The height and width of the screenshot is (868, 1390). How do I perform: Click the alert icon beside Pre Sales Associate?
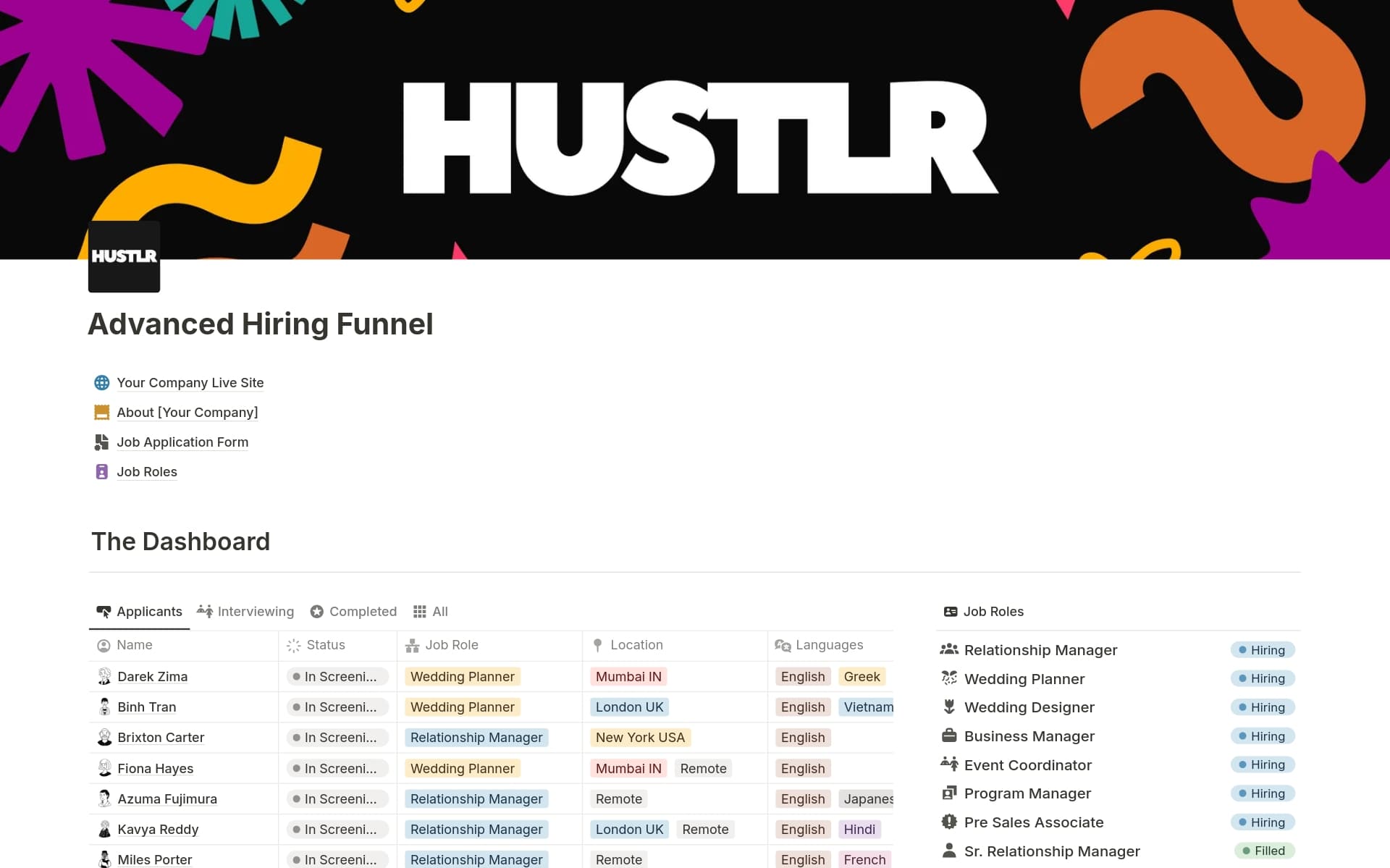click(x=949, y=822)
